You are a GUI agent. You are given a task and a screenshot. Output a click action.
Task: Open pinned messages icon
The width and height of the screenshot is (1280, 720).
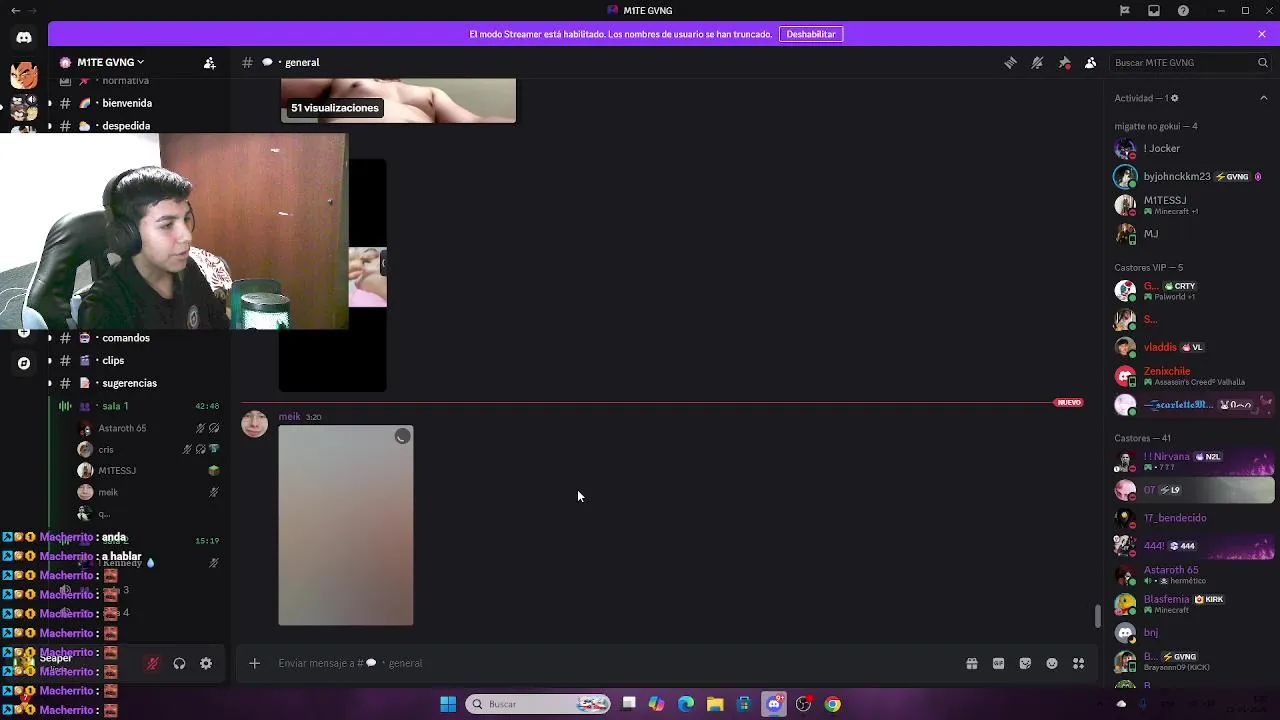tap(1064, 62)
